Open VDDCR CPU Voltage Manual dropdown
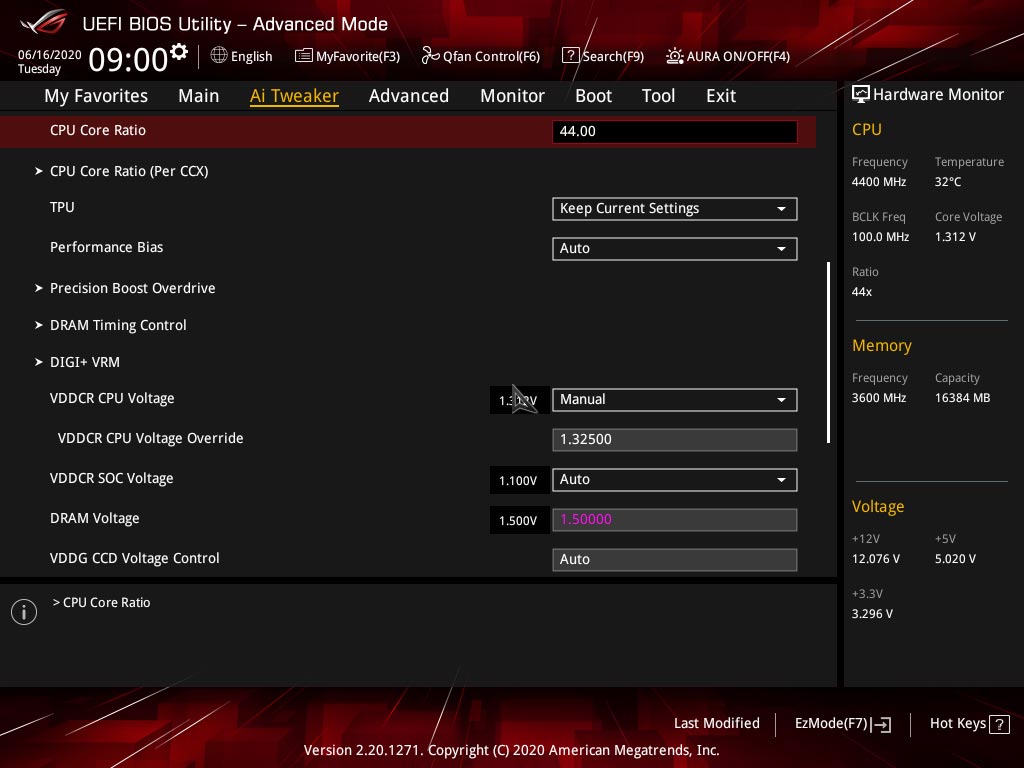The height and width of the screenshot is (768, 1024). point(675,399)
